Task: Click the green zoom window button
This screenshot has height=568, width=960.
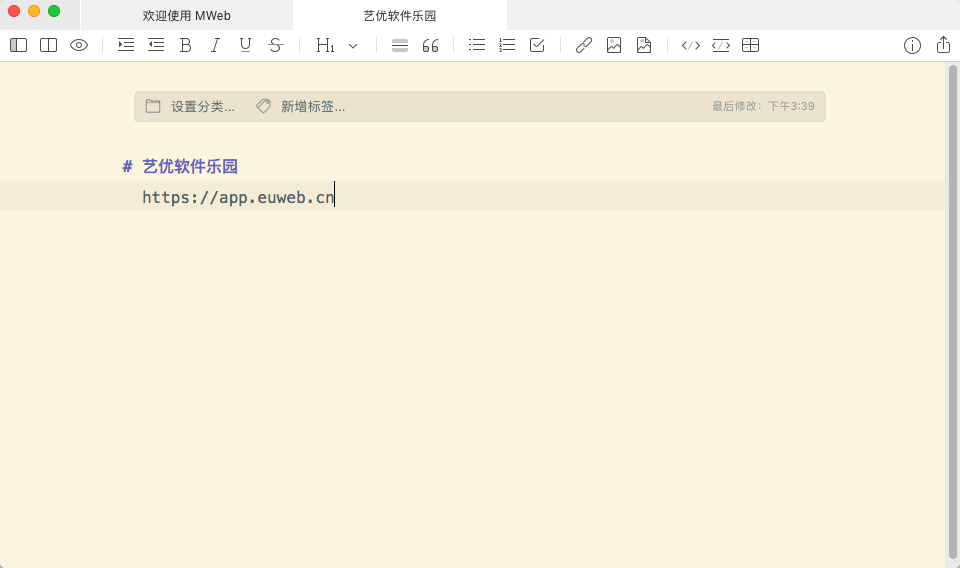Action: 54,11
